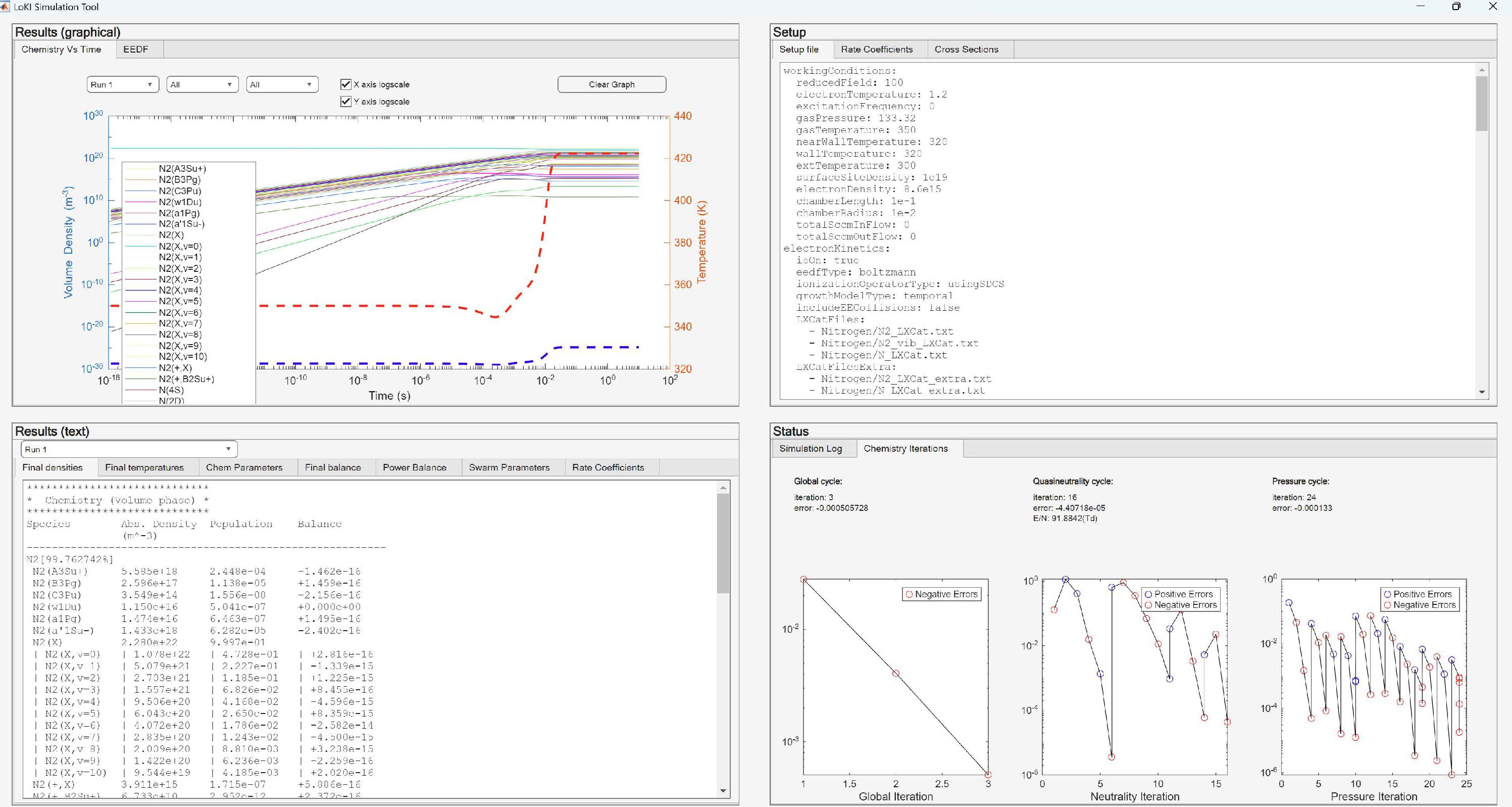This screenshot has height=807, width=1512.
Task: Click Negative Errors legend in Pressure Iteration plot
Action: pos(1421,605)
